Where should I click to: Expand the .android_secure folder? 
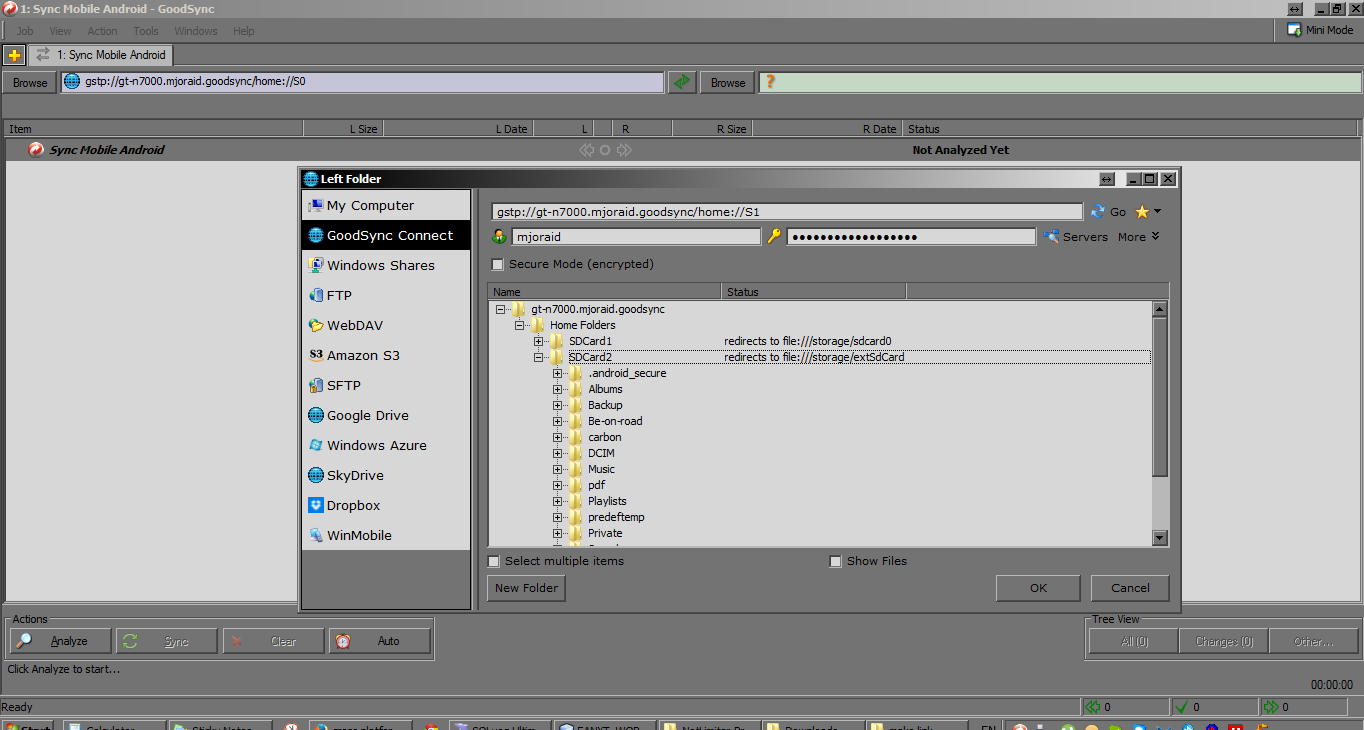[x=557, y=373]
